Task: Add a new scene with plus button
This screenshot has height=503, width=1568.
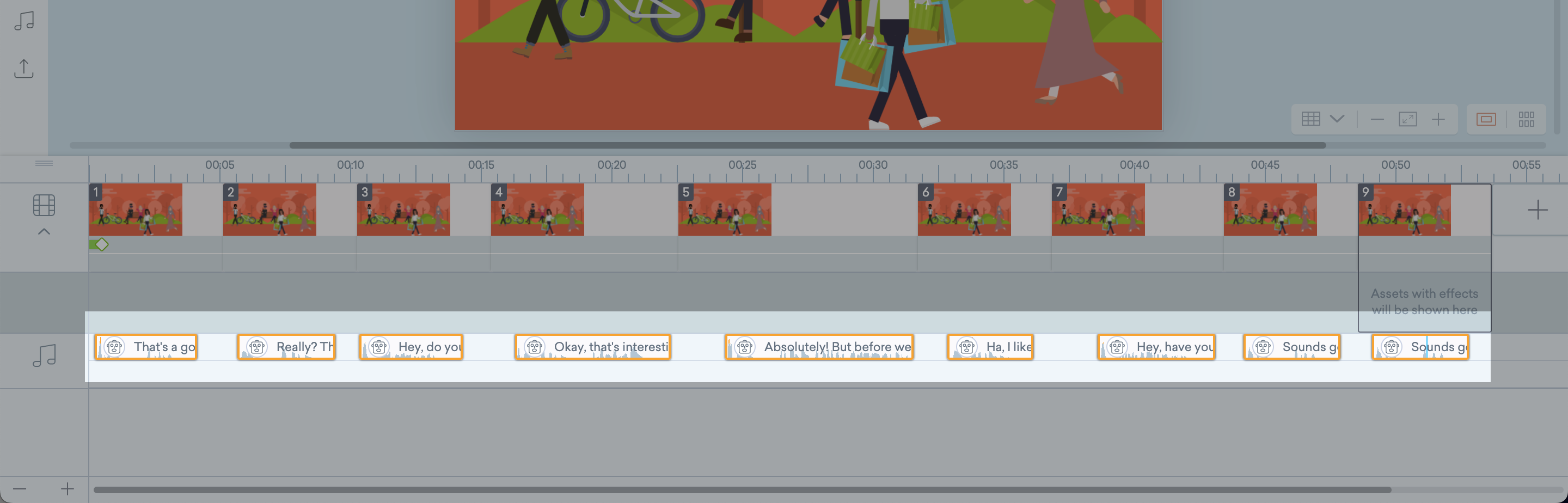Action: [x=1537, y=210]
